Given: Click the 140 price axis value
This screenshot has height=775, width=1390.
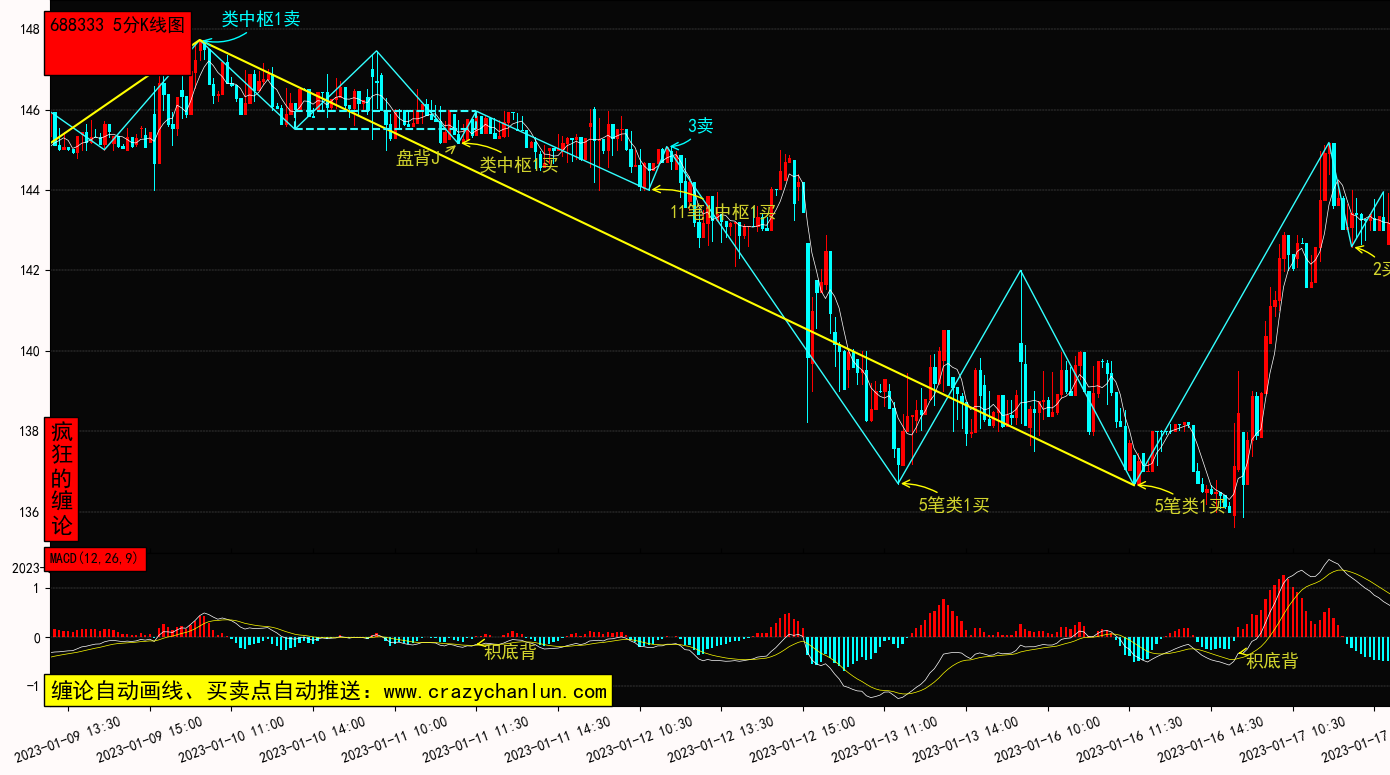Looking at the screenshot, I should 28,351.
